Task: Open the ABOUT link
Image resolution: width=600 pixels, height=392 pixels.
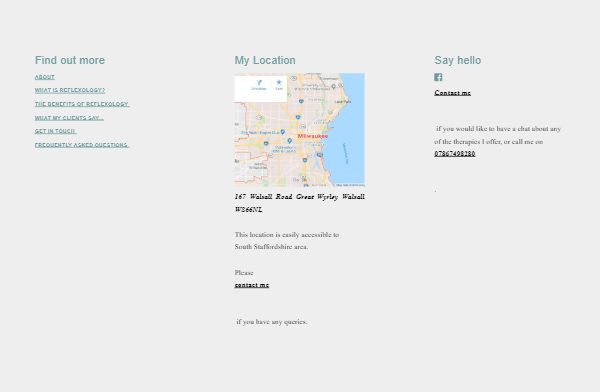Action: (45, 77)
